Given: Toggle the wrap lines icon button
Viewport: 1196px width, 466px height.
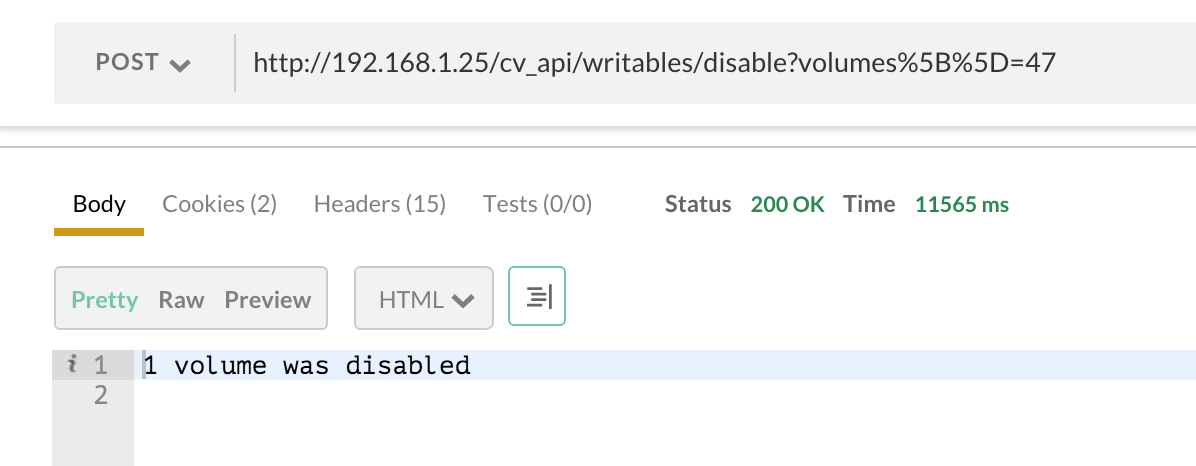Looking at the screenshot, I should pos(537,296).
